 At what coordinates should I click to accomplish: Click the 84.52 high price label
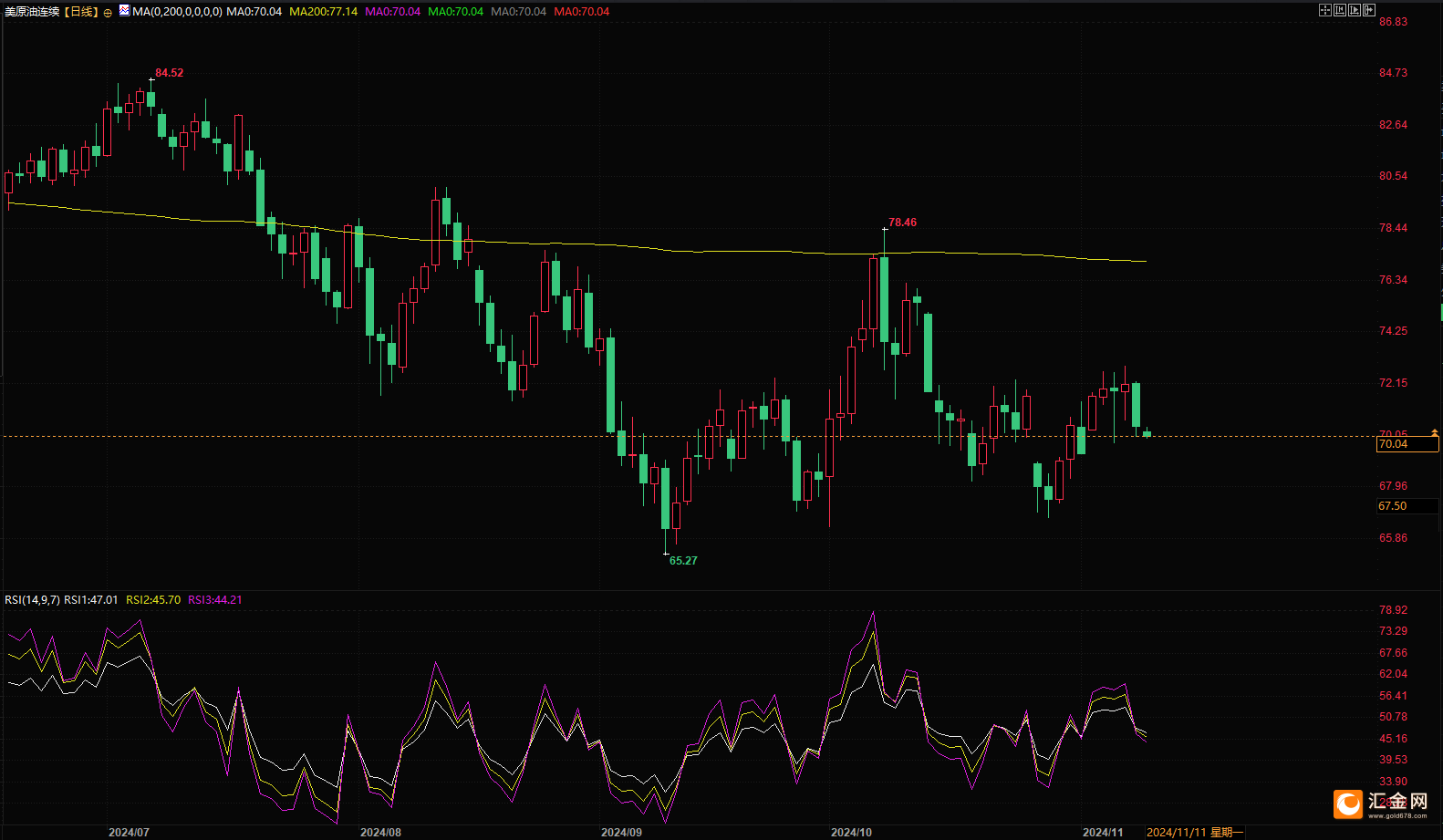[x=169, y=73]
